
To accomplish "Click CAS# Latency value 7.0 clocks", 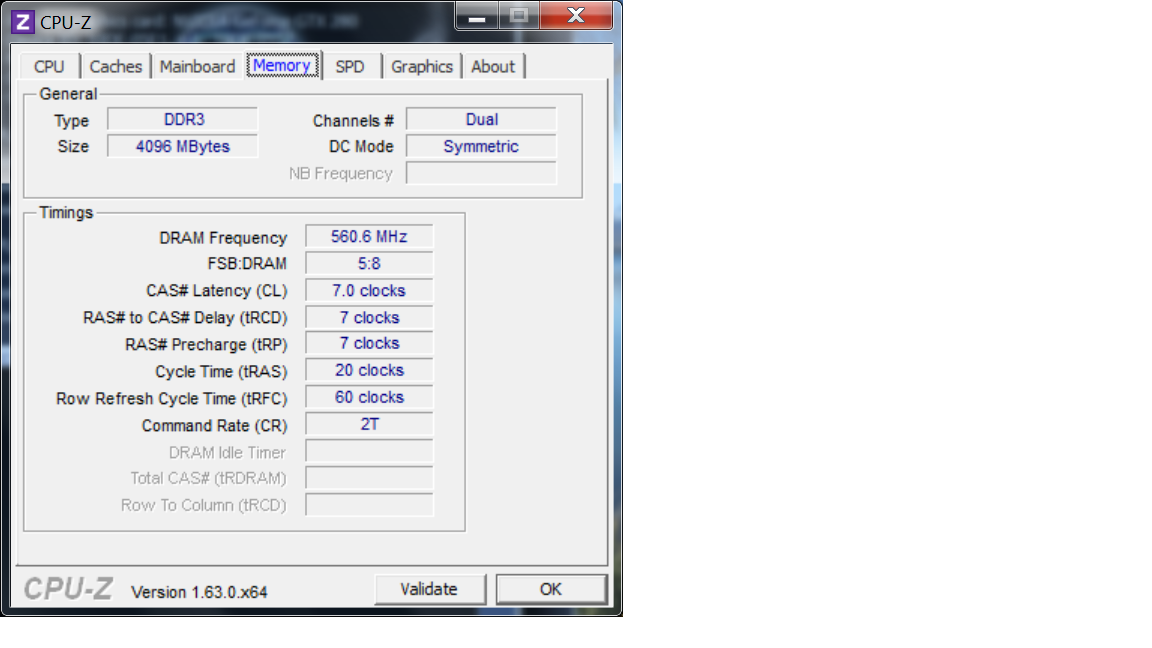I will pos(369,290).
